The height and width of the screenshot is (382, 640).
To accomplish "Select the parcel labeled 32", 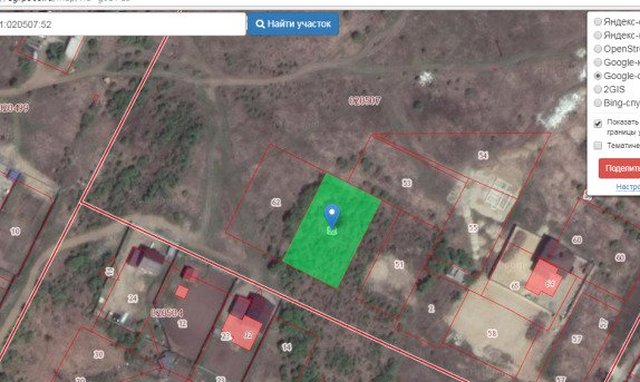I will pos(248,335).
